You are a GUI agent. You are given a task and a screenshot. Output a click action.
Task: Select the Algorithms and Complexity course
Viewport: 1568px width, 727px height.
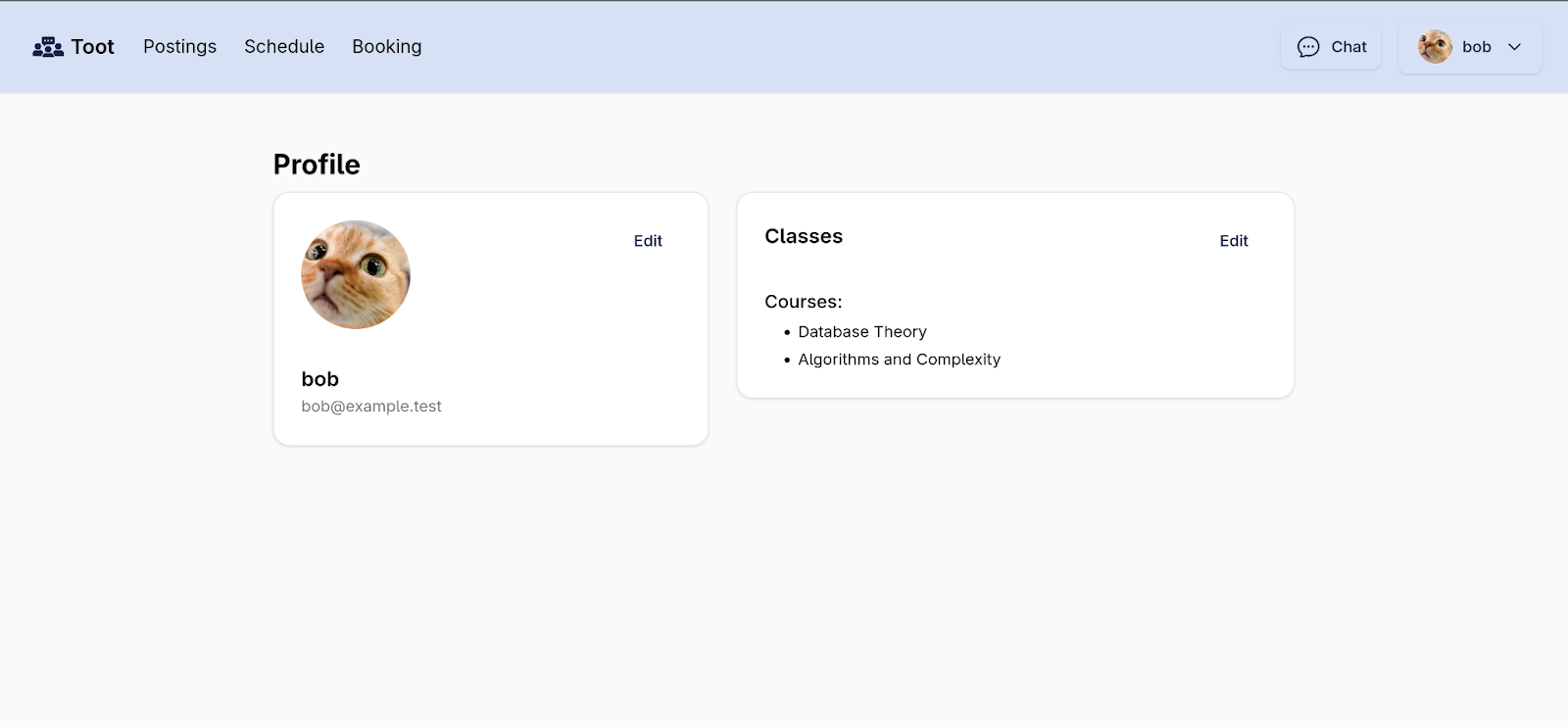click(x=900, y=360)
